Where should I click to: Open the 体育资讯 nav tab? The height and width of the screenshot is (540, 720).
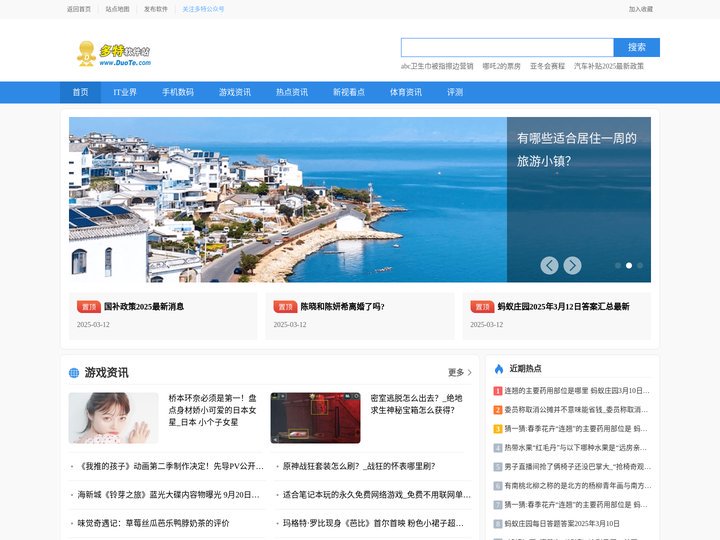pos(405,92)
